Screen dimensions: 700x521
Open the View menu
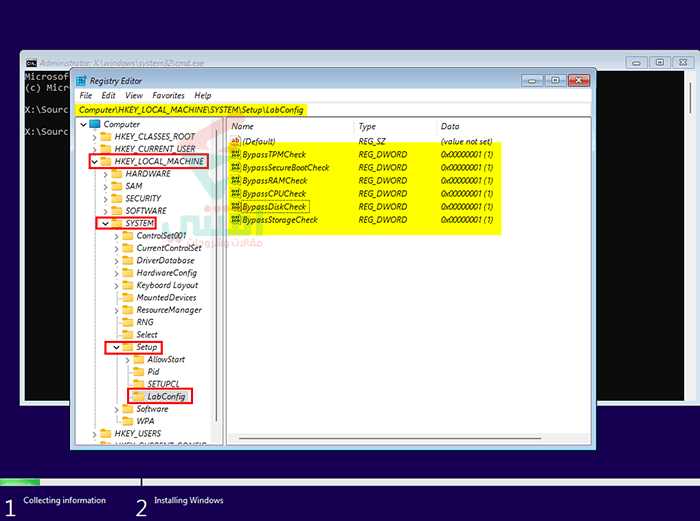coord(133,96)
